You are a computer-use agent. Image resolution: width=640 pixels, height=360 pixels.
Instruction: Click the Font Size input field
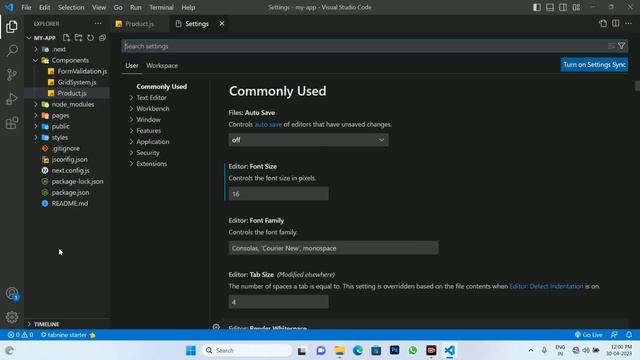coord(278,194)
